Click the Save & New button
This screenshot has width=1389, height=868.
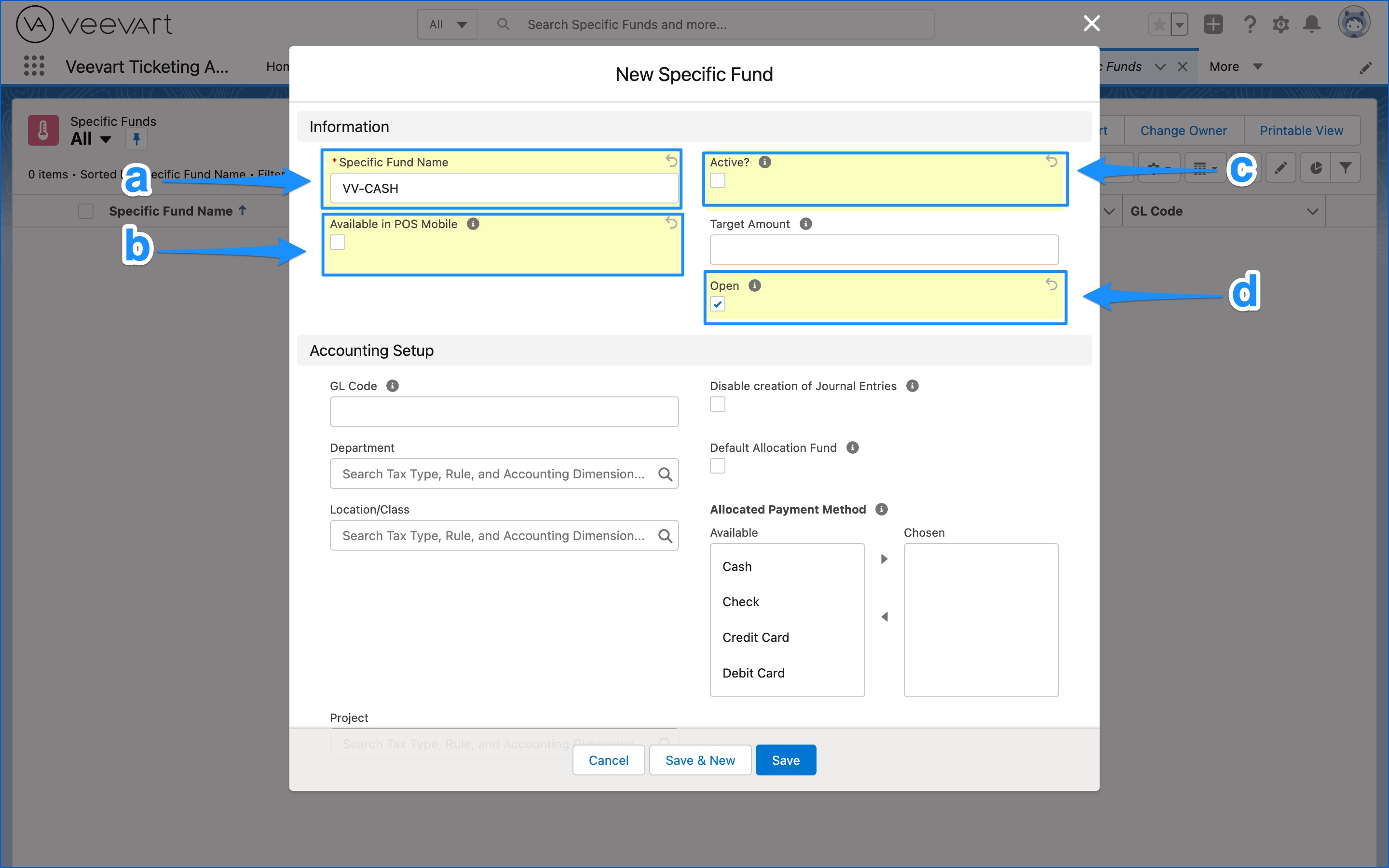(699, 759)
